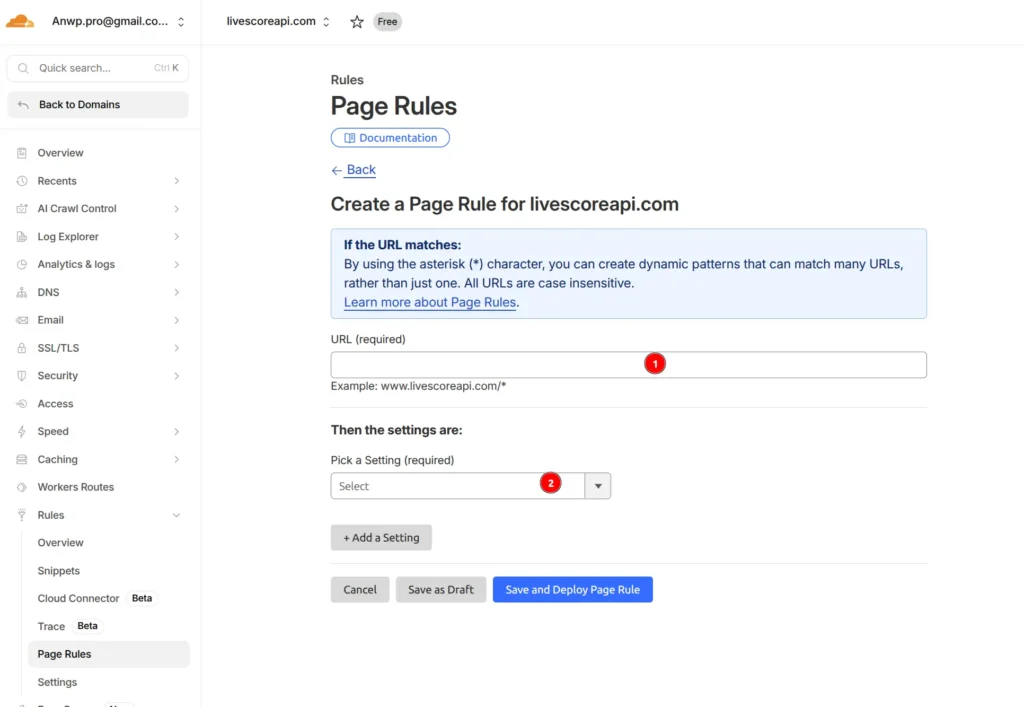Image resolution: width=1024 pixels, height=707 pixels.
Task: Click the Cloudflare logo icon
Action: pyautogui.click(x=20, y=22)
